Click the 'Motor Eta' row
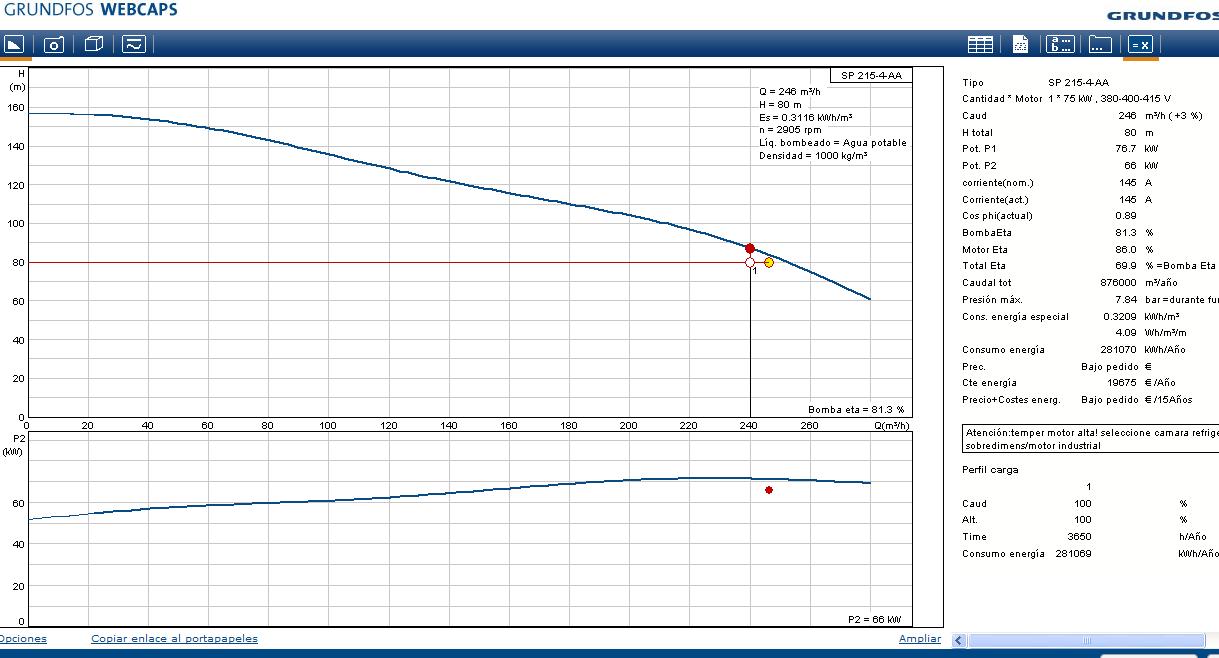 [x=1059, y=250]
